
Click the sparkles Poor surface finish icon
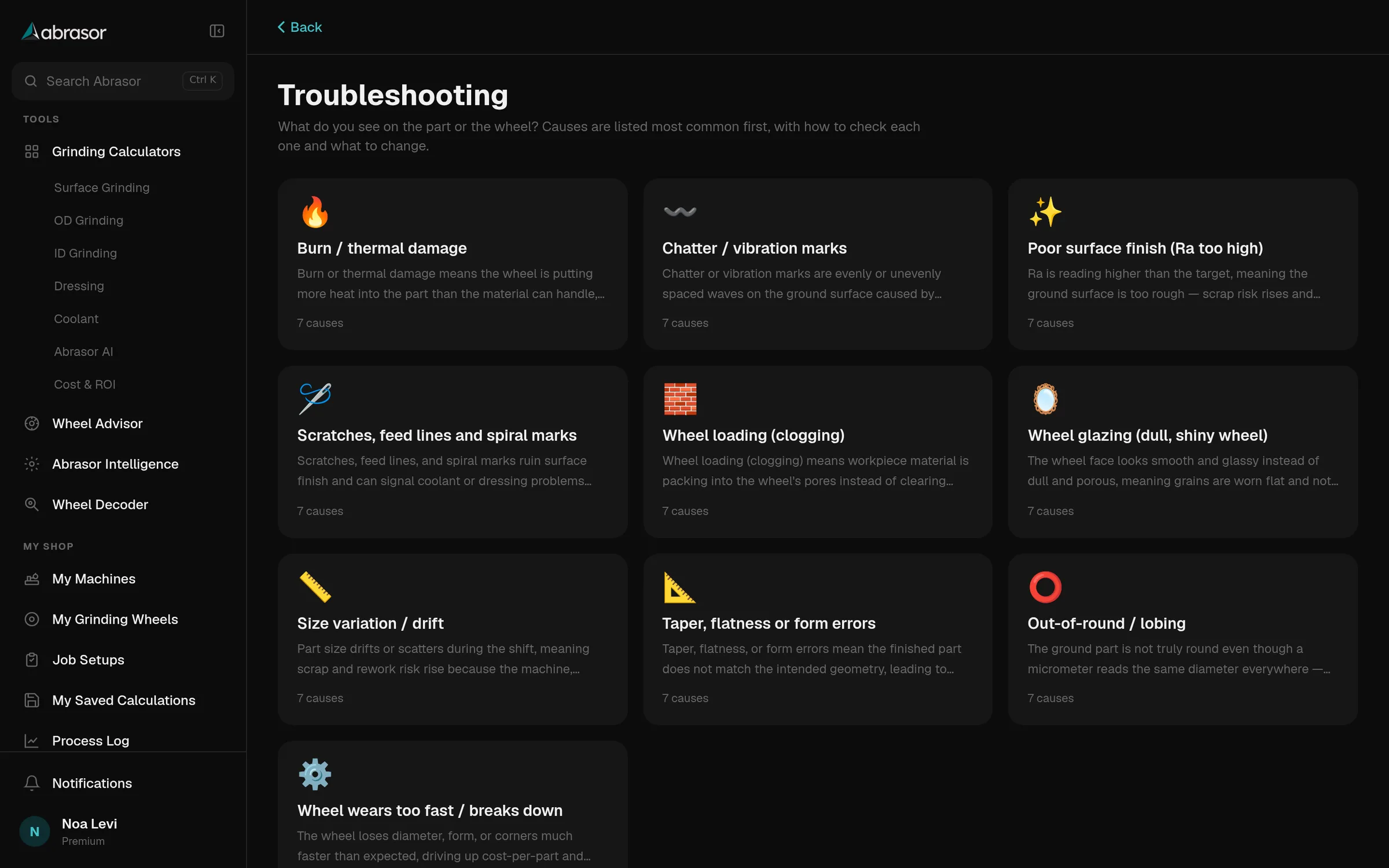pos(1045,212)
